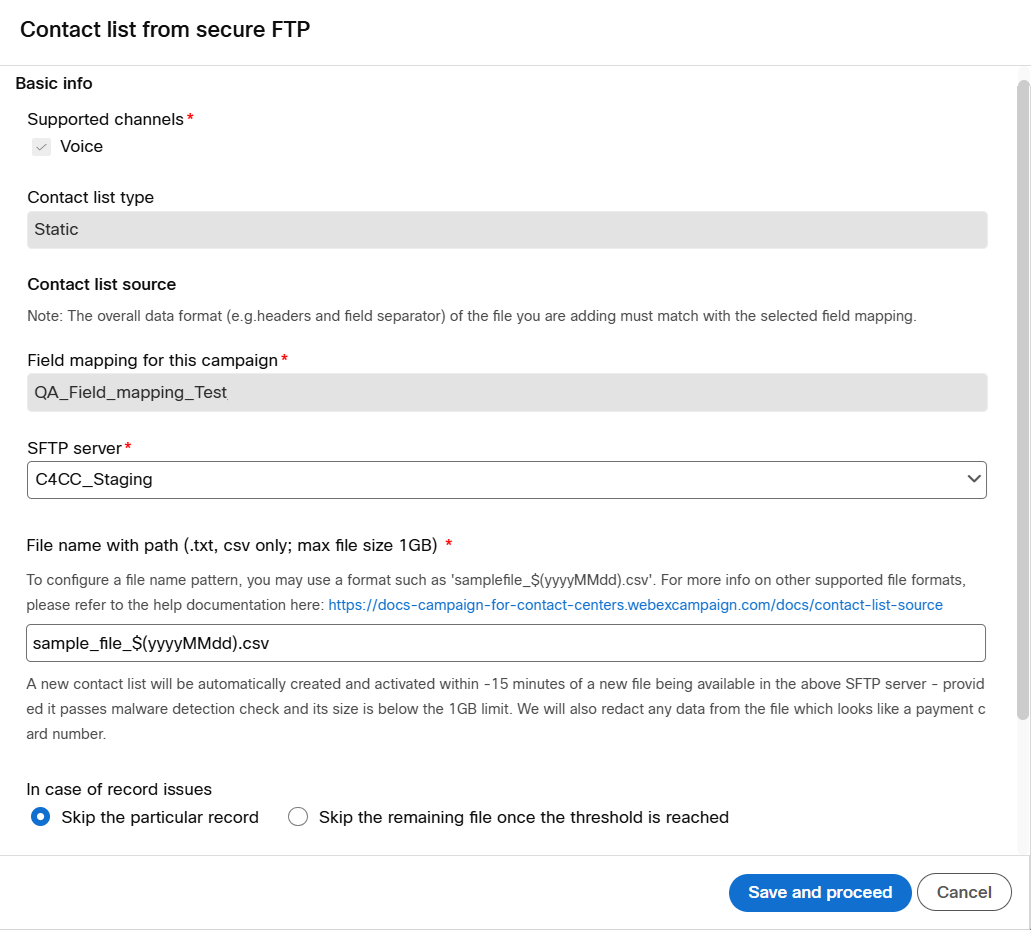Focus the file name path input box
1031x930 pixels.
(x=506, y=643)
